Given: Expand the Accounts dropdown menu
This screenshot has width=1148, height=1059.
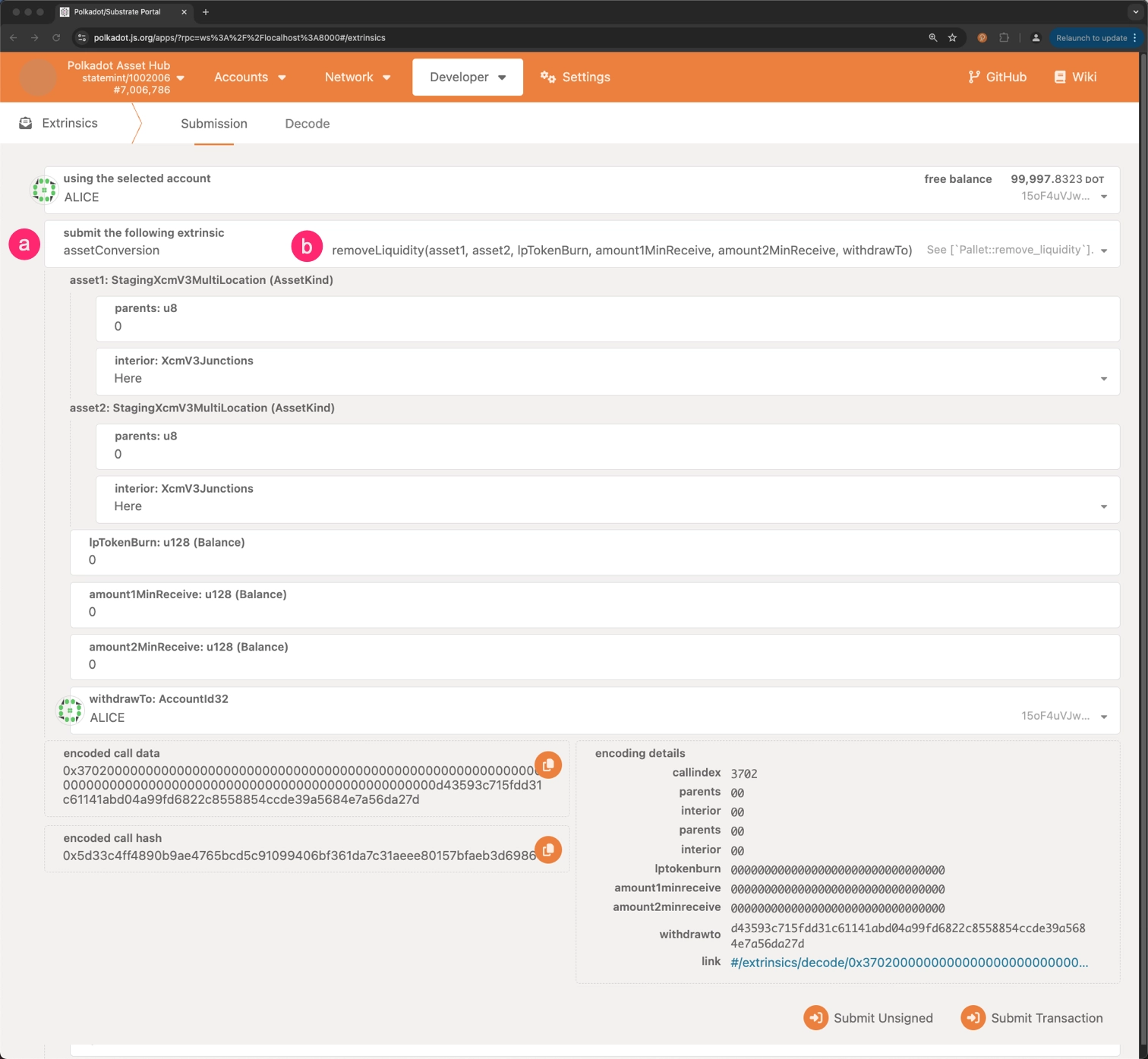Looking at the screenshot, I should (250, 77).
